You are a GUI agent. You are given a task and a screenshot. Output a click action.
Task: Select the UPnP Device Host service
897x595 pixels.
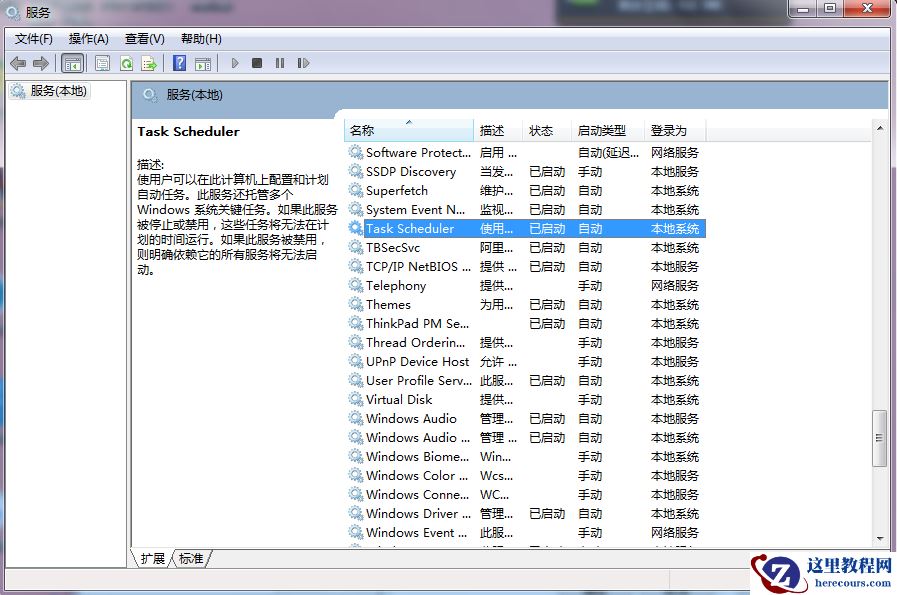pos(526,362)
